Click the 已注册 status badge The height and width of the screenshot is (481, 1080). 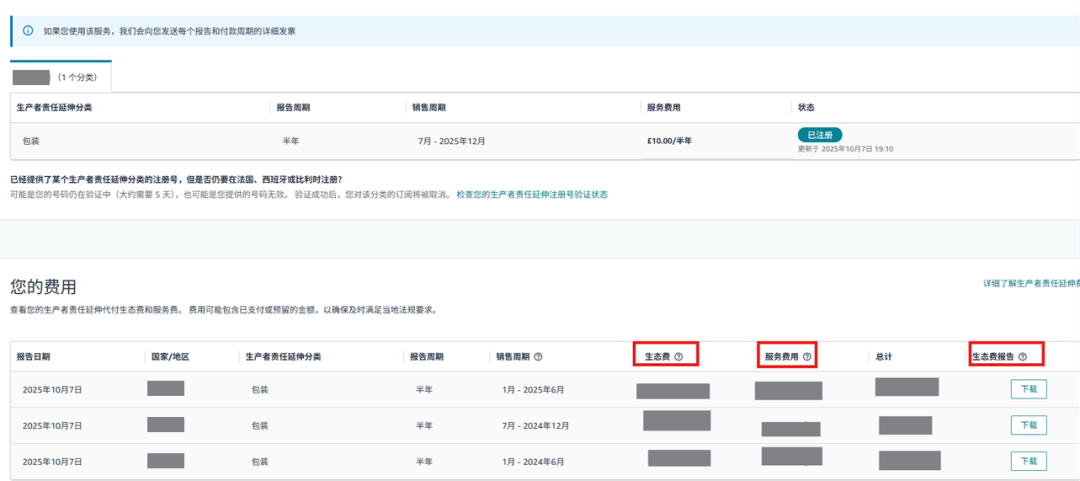pos(819,135)
